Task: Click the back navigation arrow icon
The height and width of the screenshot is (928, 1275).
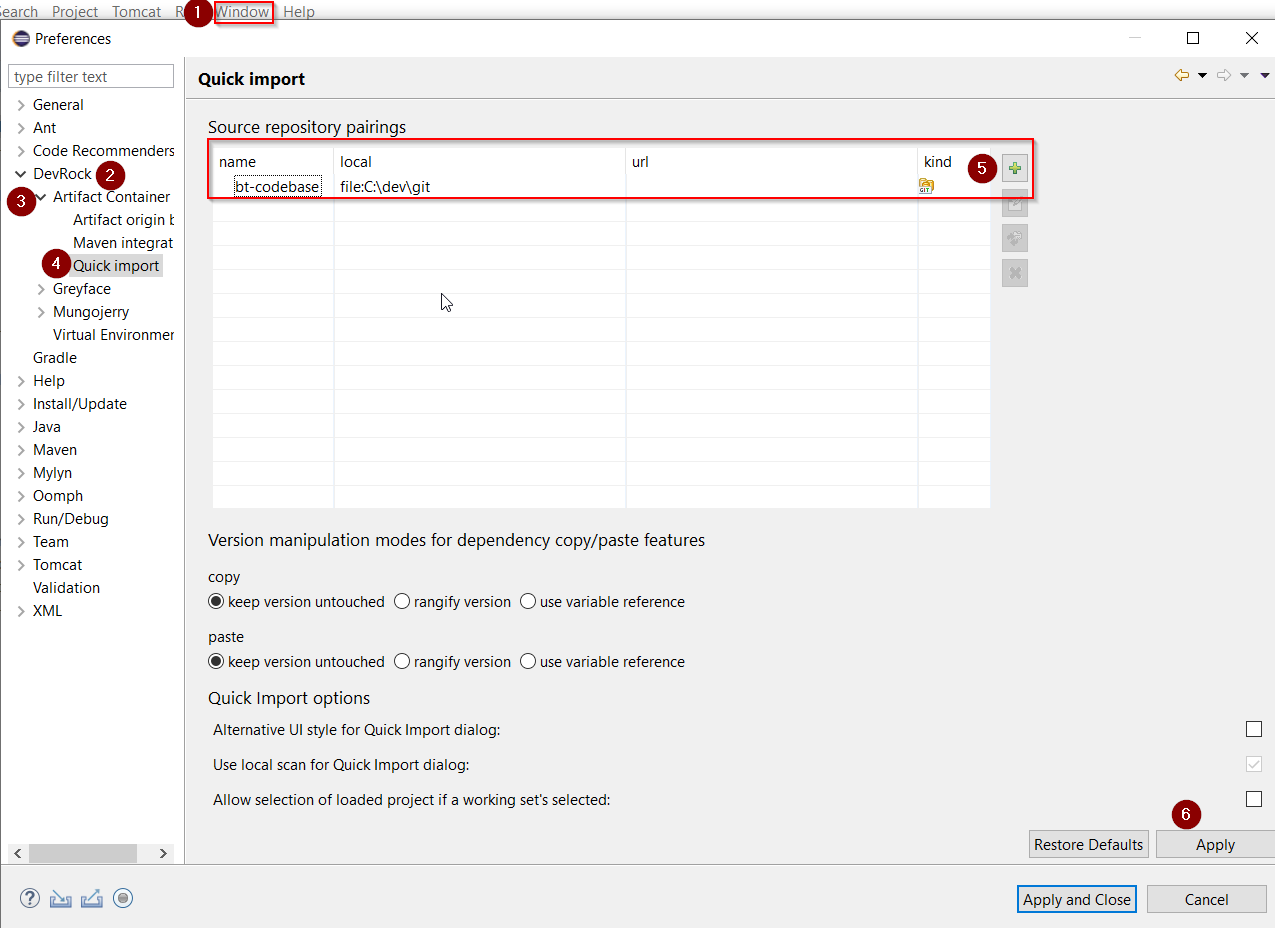Action: coord(1182,76)
